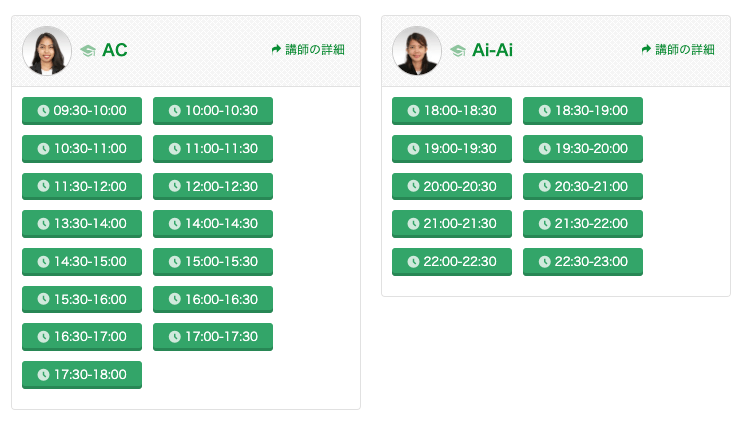
Task: Select the 13:30-14:00 lesson slot
Action: click(x=82, y=224)
